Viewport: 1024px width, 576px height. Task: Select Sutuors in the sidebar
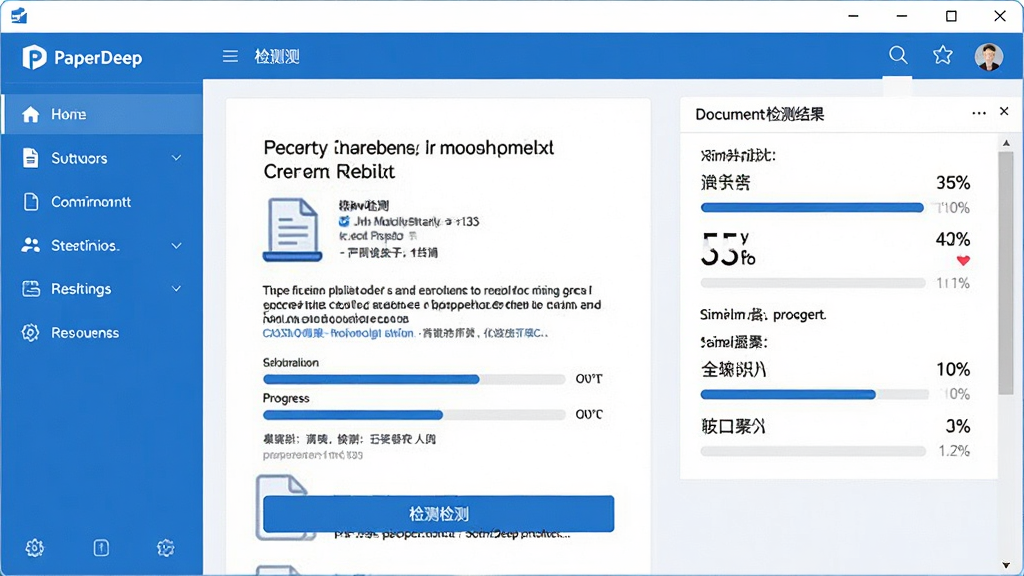[102, 158]
